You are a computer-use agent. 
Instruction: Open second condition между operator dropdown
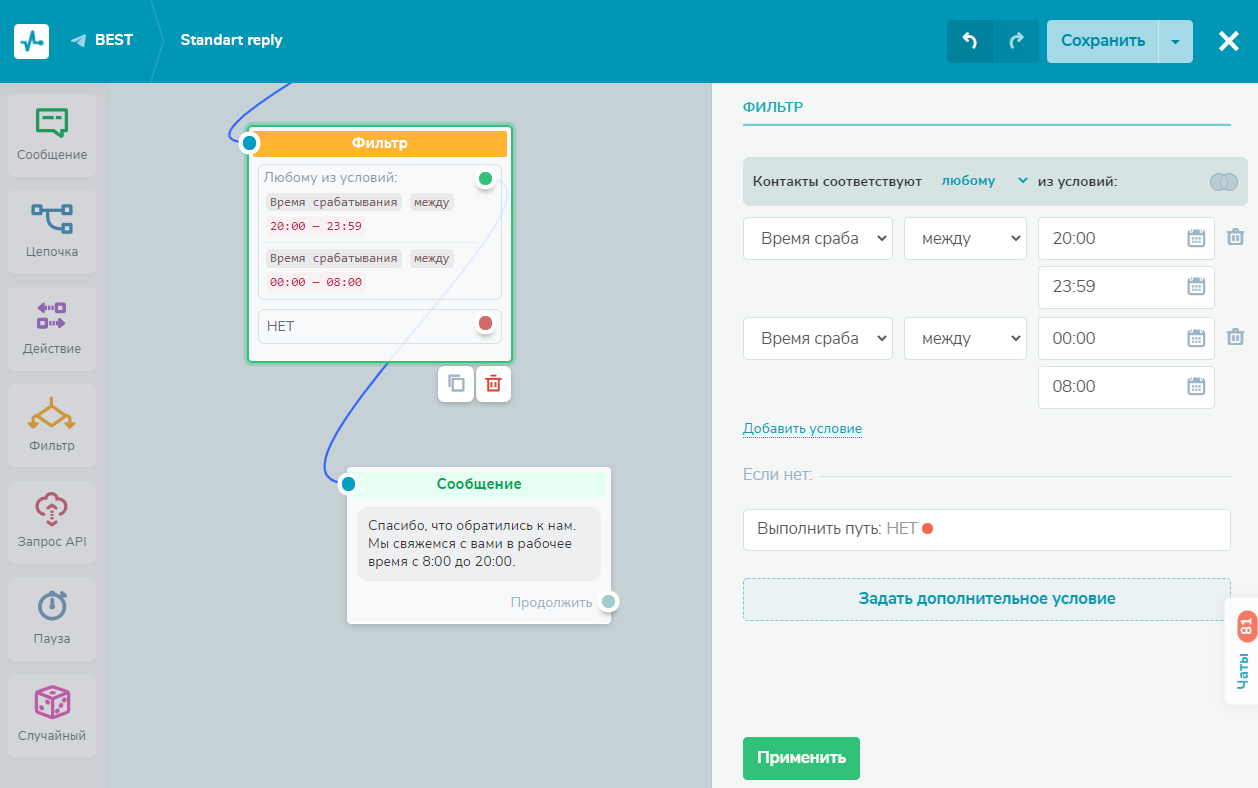tap(964, 339)
